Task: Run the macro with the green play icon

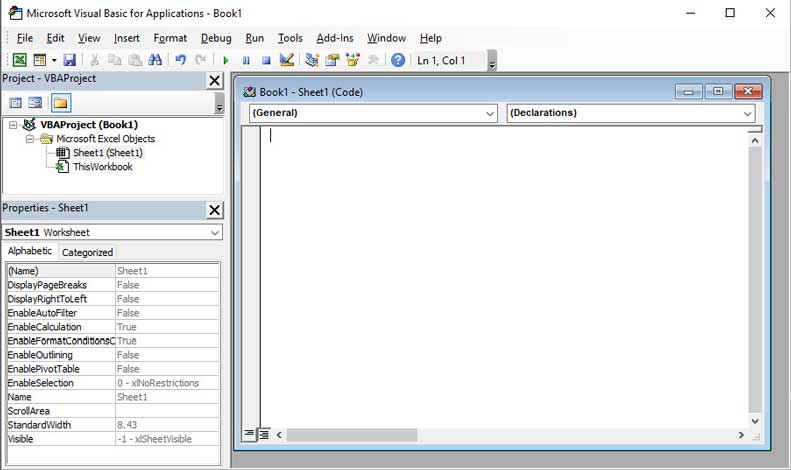Action: [225, 61]
